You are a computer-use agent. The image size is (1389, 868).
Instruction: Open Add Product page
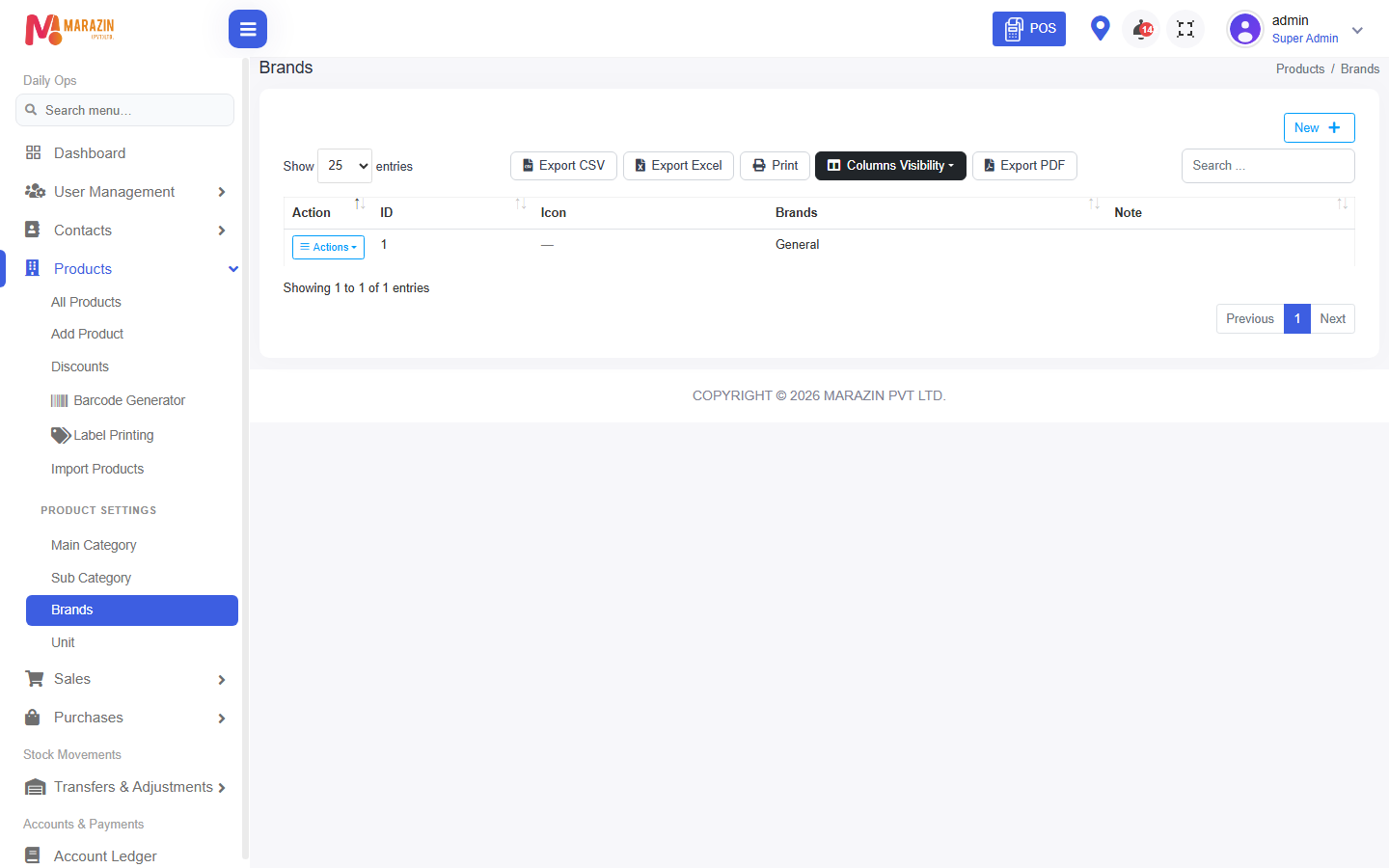point(87,334)
